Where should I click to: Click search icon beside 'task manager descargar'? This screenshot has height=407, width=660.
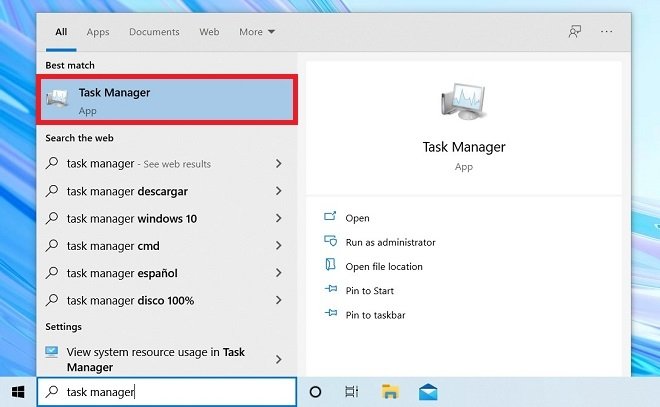point(52,191)
